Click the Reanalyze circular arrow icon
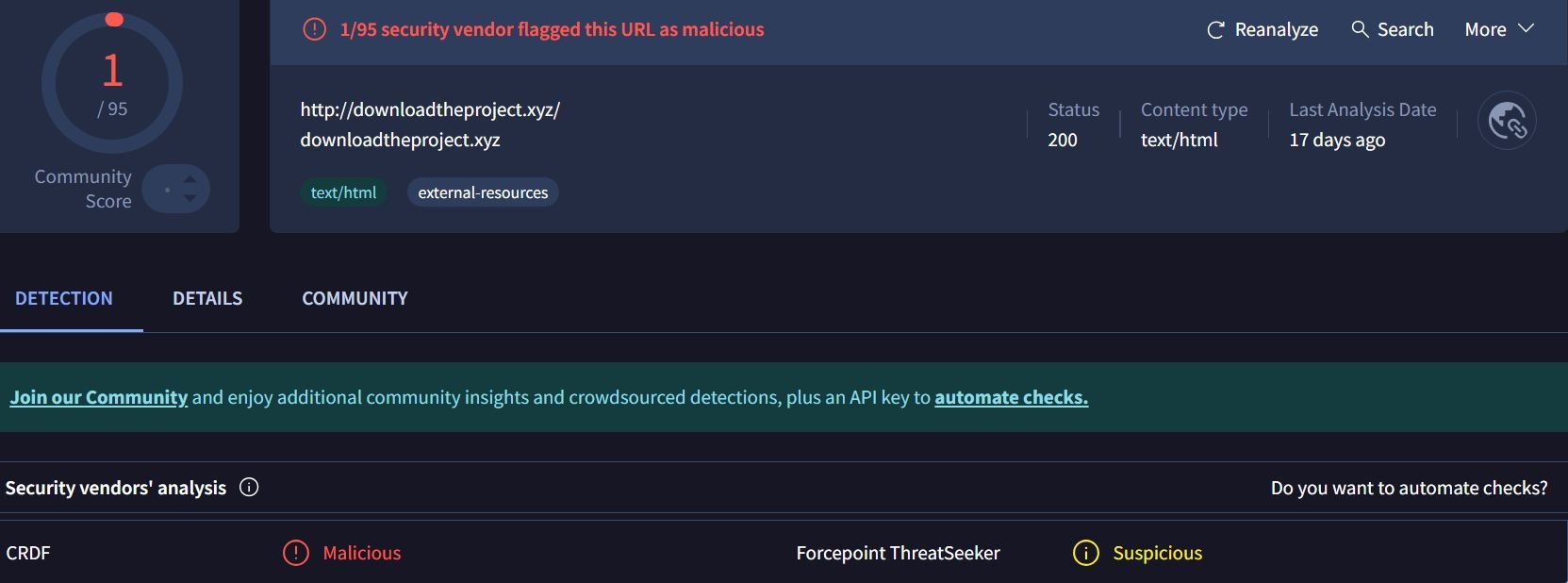The height and width of the screenshot is (583, 1568). [x=1215, y=30]
